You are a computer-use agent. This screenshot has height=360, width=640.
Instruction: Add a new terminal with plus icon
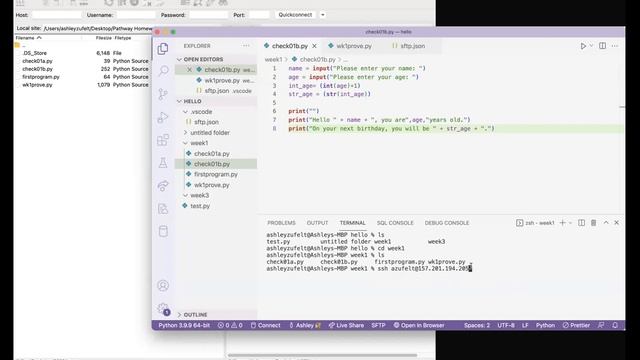562,222
